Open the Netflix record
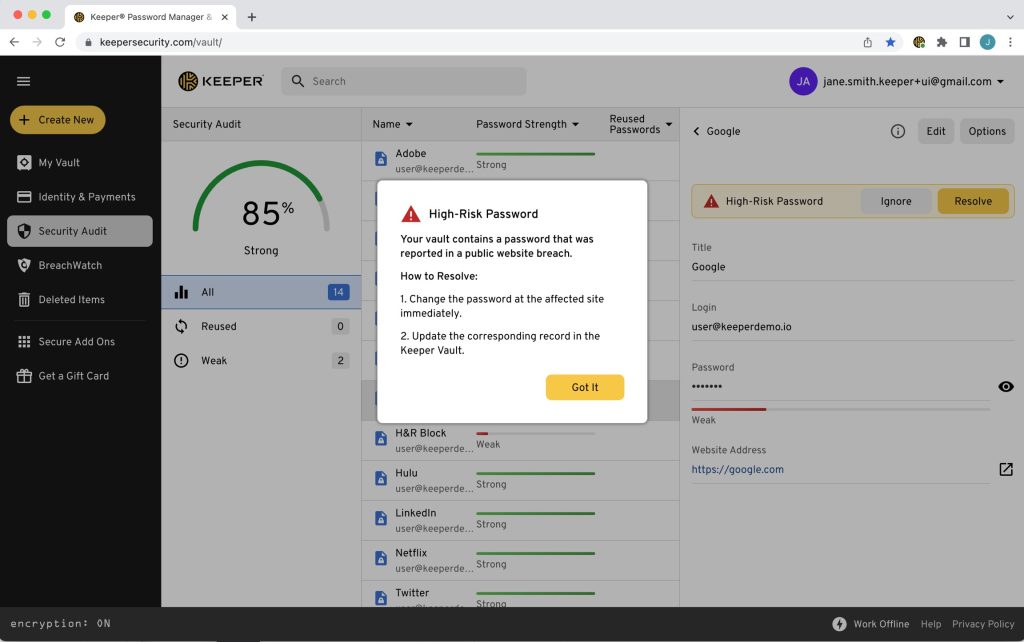This screenshot has height=642, width=1024. point(520,560)
